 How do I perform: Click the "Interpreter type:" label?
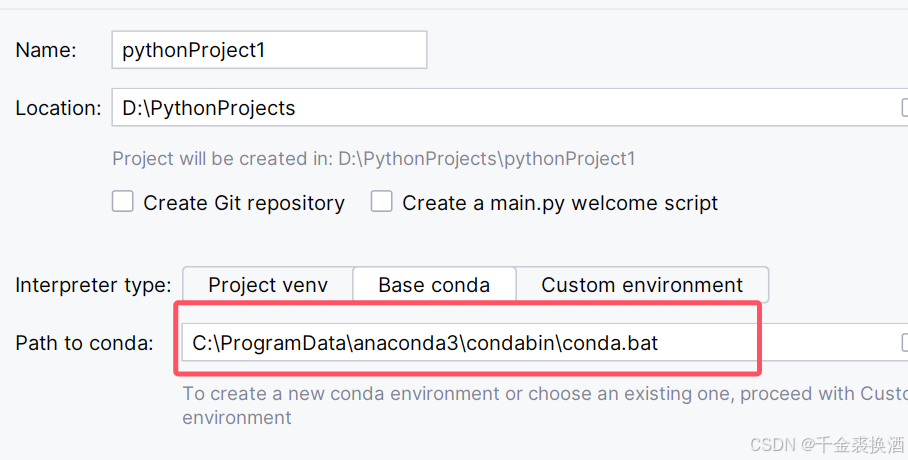[93, 285]
